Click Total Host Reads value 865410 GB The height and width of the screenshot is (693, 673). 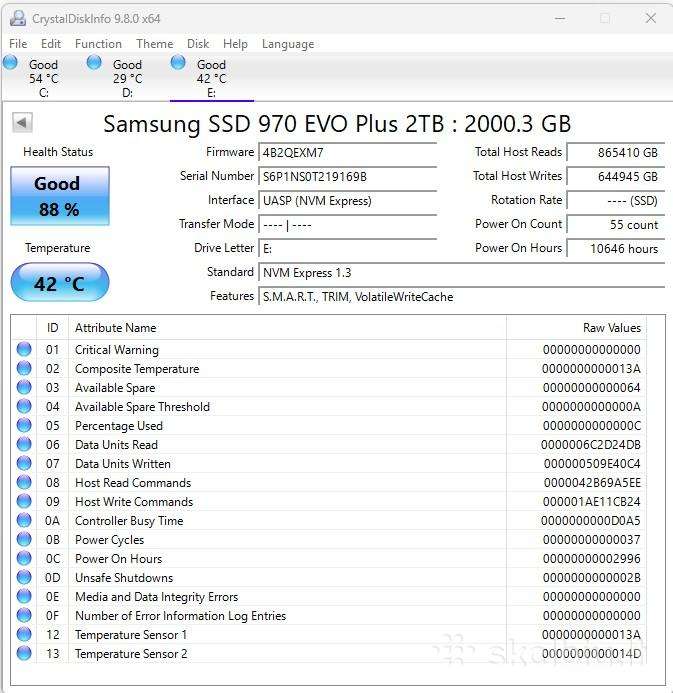pyautogui.click(x=616, y=153)
